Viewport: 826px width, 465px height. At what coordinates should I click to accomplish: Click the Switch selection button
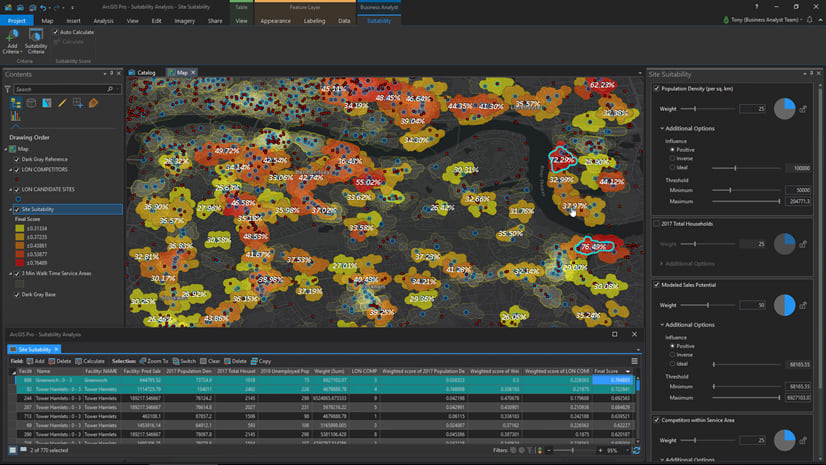point(183,361)
